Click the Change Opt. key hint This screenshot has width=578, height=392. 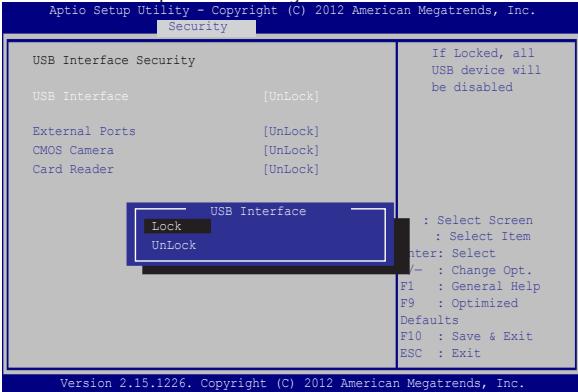coord(470,270)
